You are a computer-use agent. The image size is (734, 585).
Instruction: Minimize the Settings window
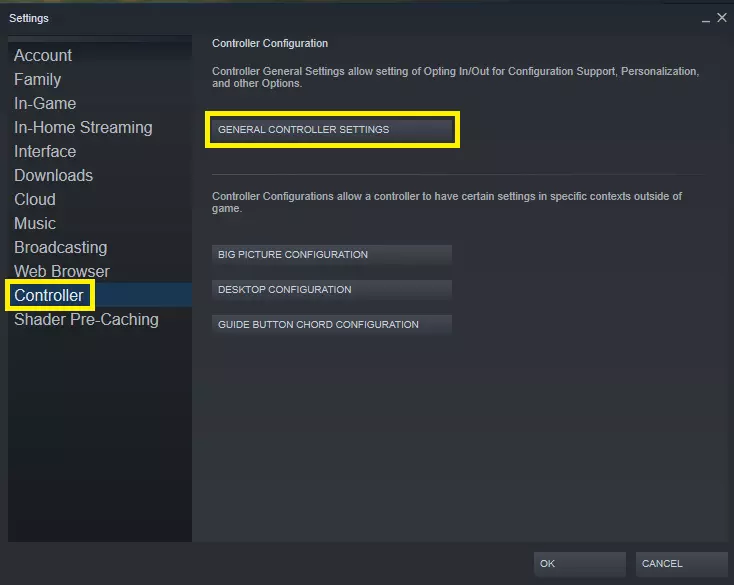705,19
